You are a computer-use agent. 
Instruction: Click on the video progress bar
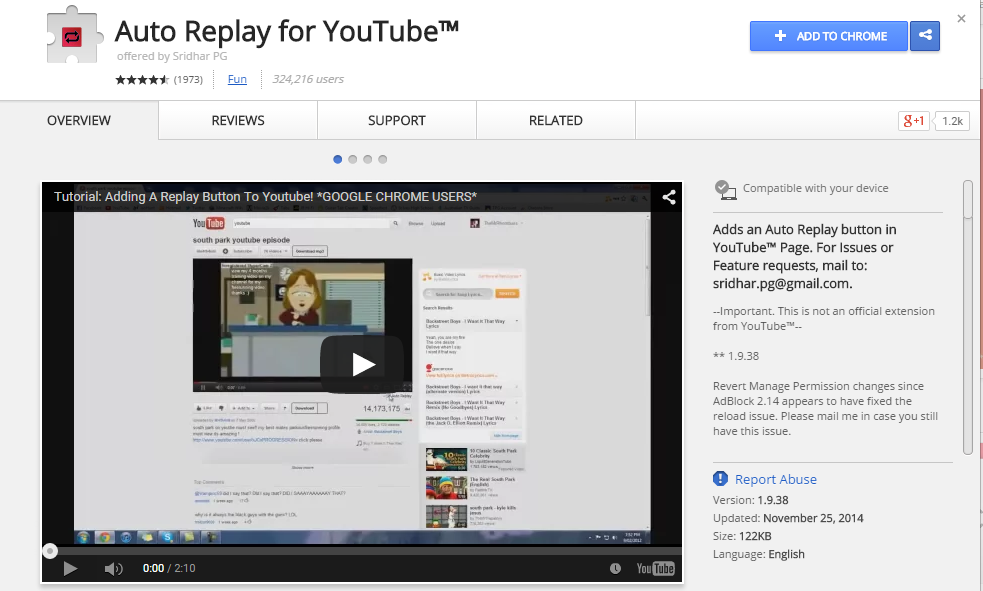(x=360, y=550)
